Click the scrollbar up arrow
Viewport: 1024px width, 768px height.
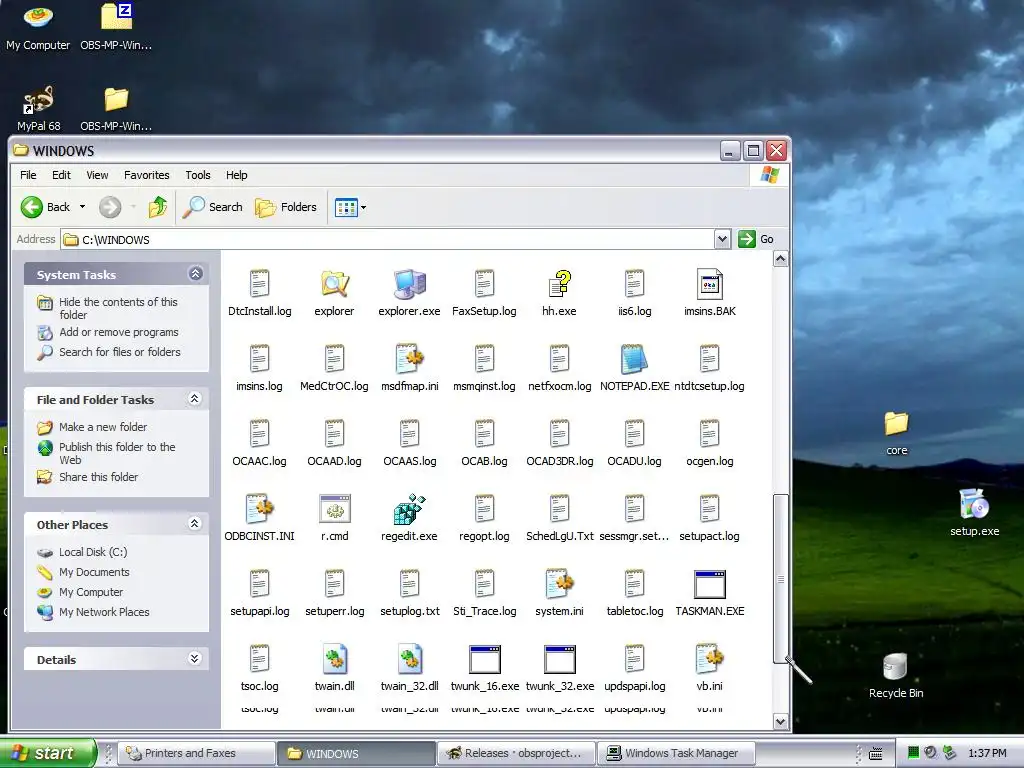pyautogui.click(x=780, y=259)
